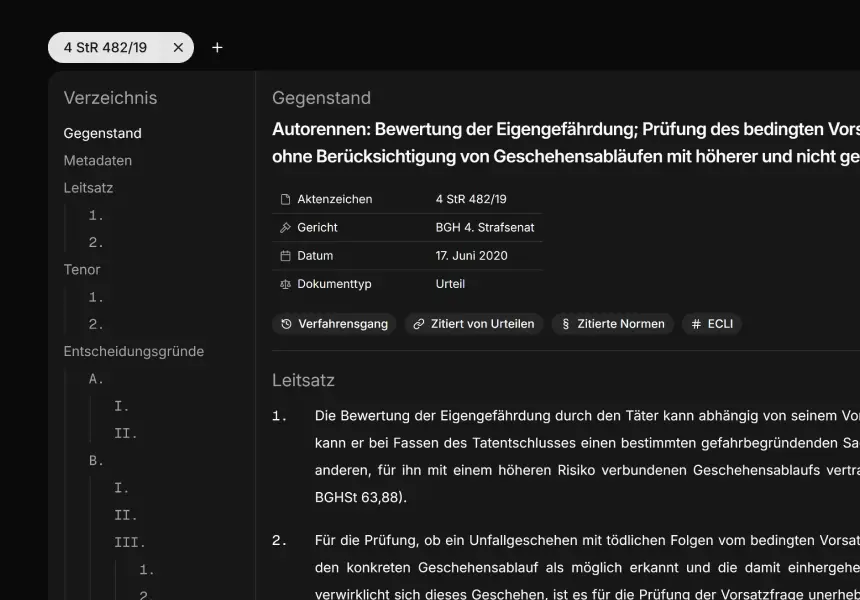
Task: Click the Aktenzeichen document icon
Action: [285, 199]
